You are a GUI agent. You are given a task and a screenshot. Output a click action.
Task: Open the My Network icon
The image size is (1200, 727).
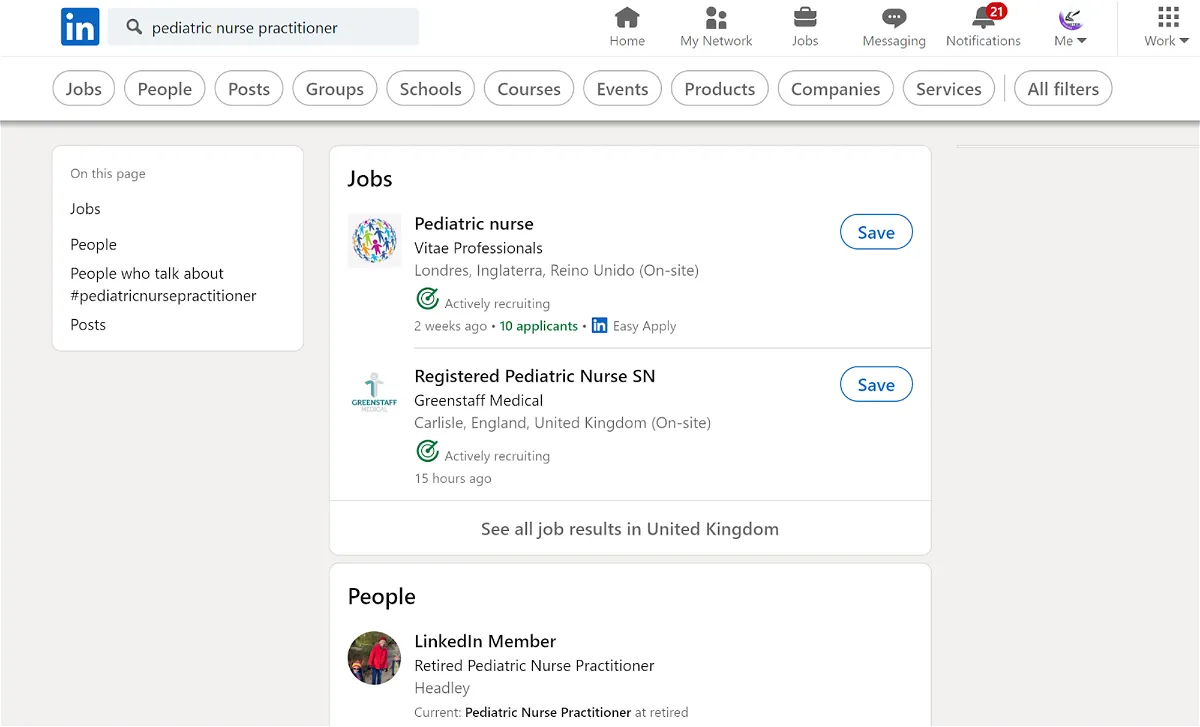coord(716,17)
